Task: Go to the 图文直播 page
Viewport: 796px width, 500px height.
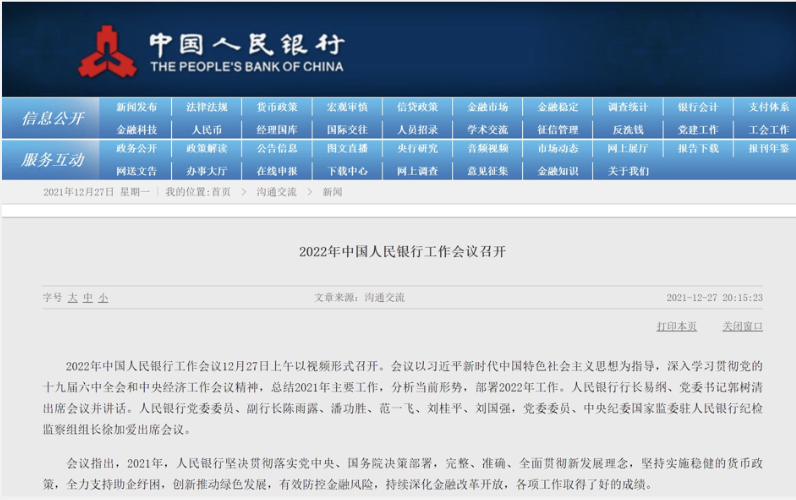Action: point(347,148)
